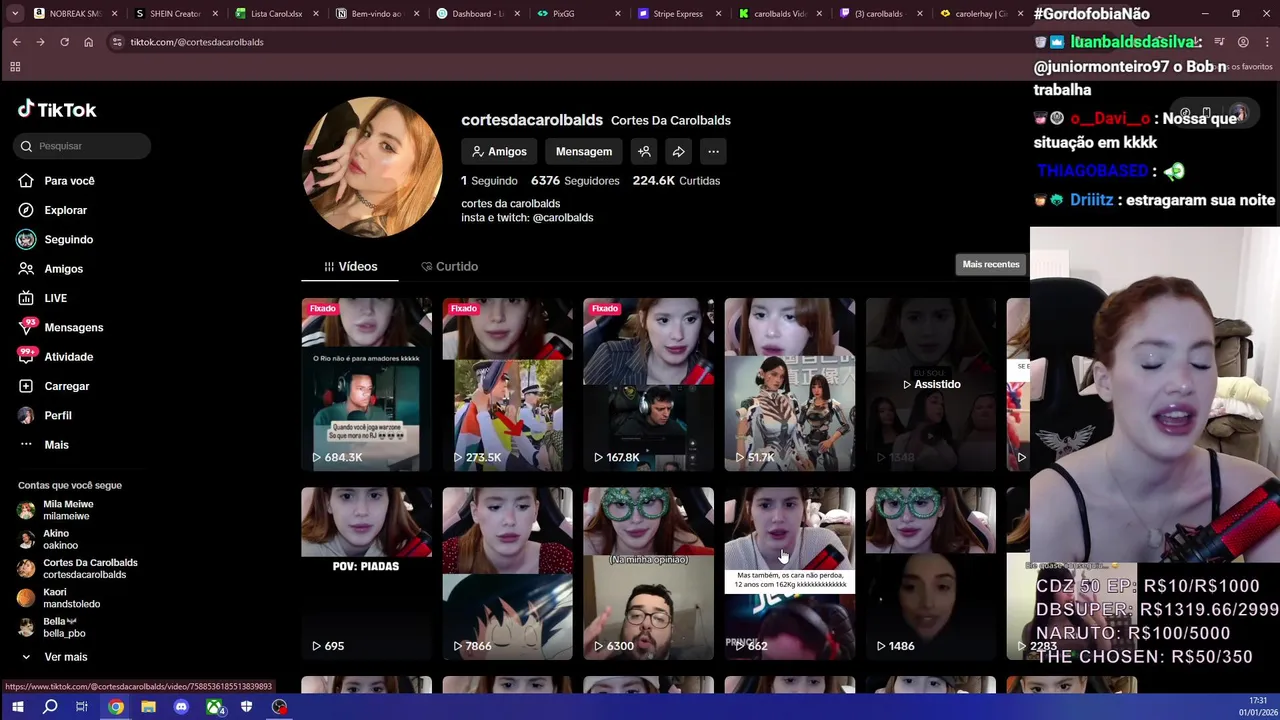Click the Amigos button on the profile
Image resolution: width=1280 pixels, height=720 pixels.
pyautogui.click(x=499, y=152)
